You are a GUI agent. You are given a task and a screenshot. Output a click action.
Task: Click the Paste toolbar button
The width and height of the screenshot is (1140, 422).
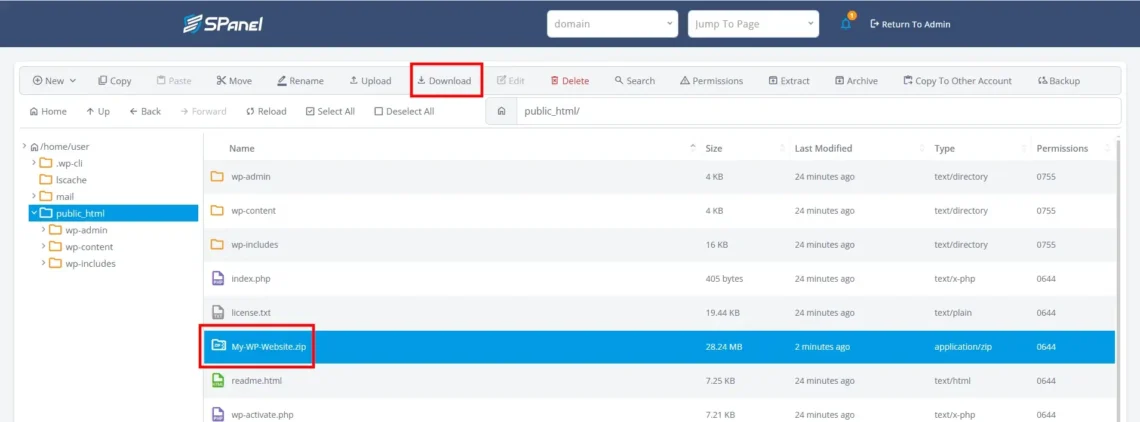pos(174,81)
